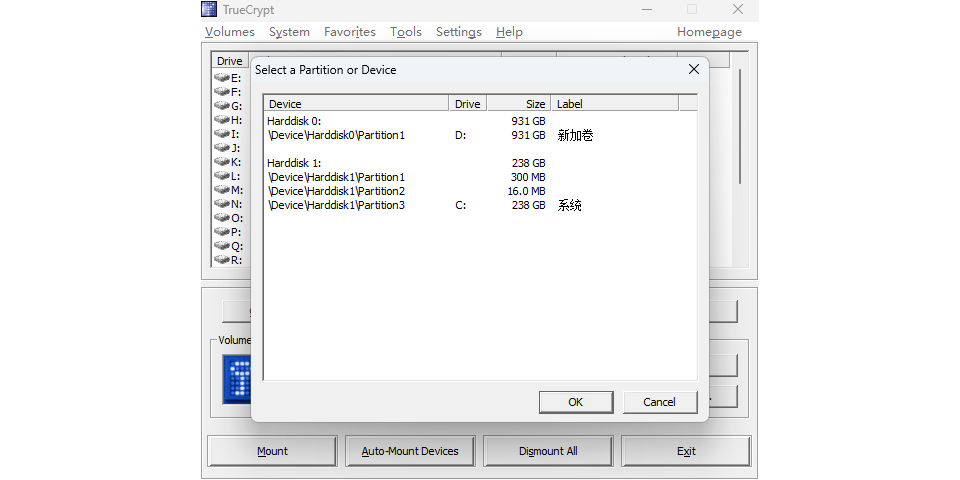Open the Volumes menu

(x=230, y=32)
